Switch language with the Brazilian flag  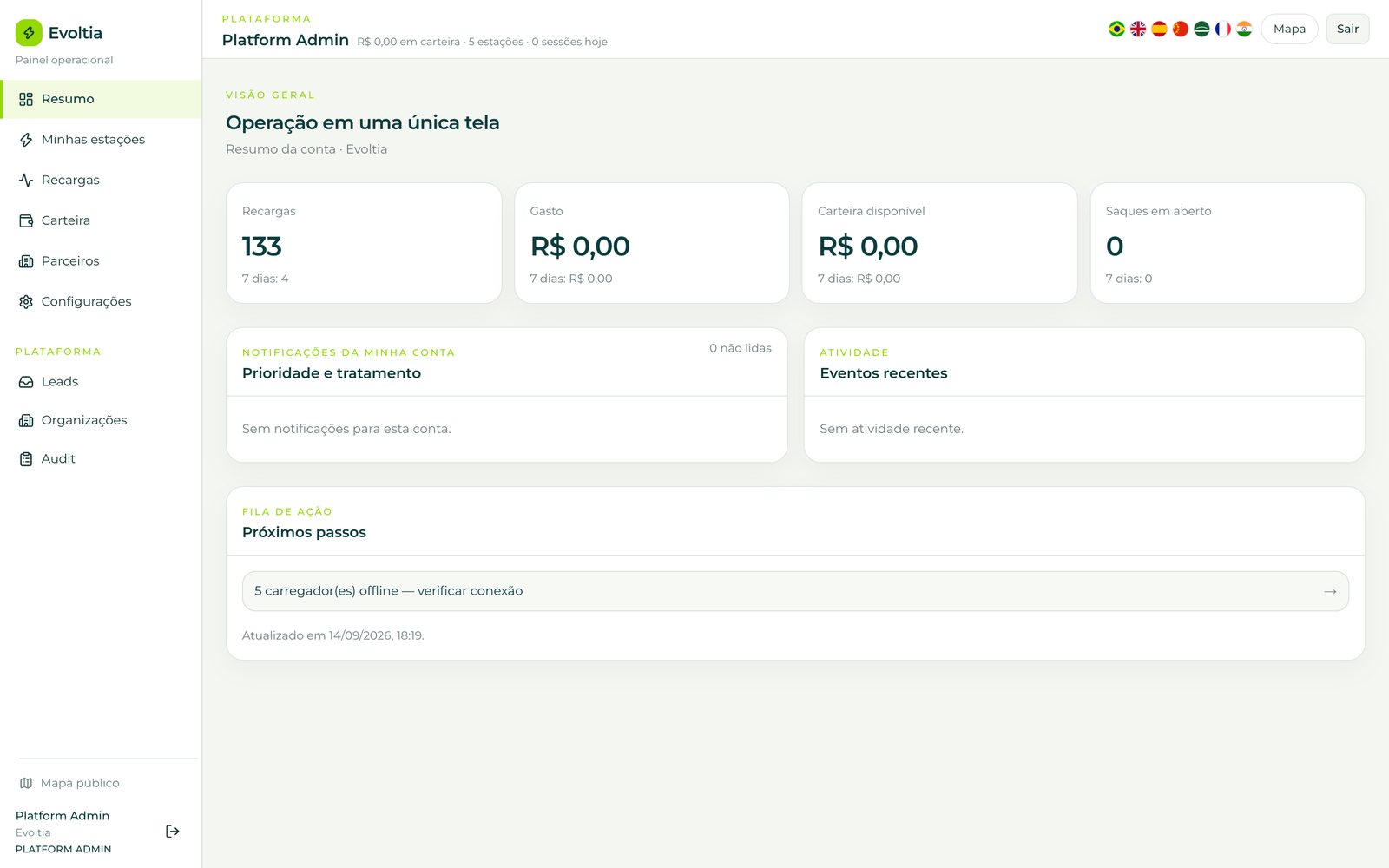click(x=1116, y=29)
